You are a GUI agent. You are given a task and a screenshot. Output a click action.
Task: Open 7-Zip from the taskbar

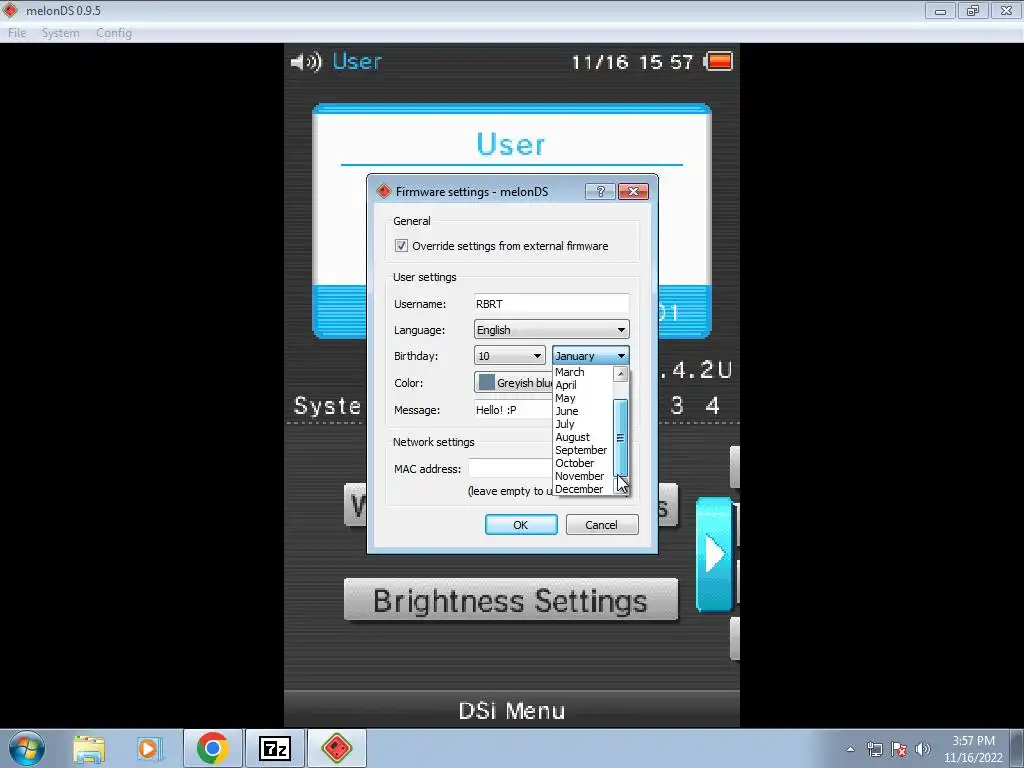tap(274, 748)
